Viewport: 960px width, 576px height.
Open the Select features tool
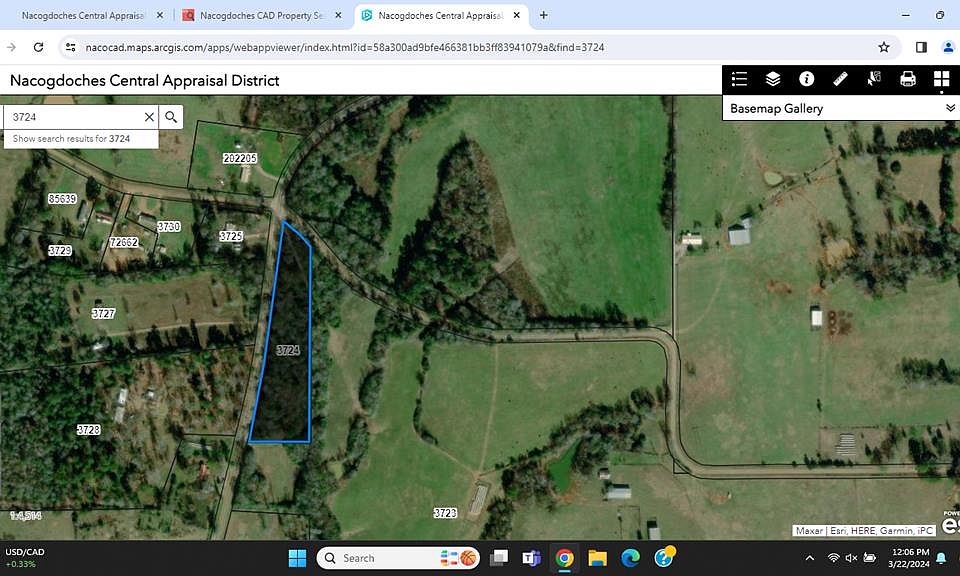click(x=874, y=79)
